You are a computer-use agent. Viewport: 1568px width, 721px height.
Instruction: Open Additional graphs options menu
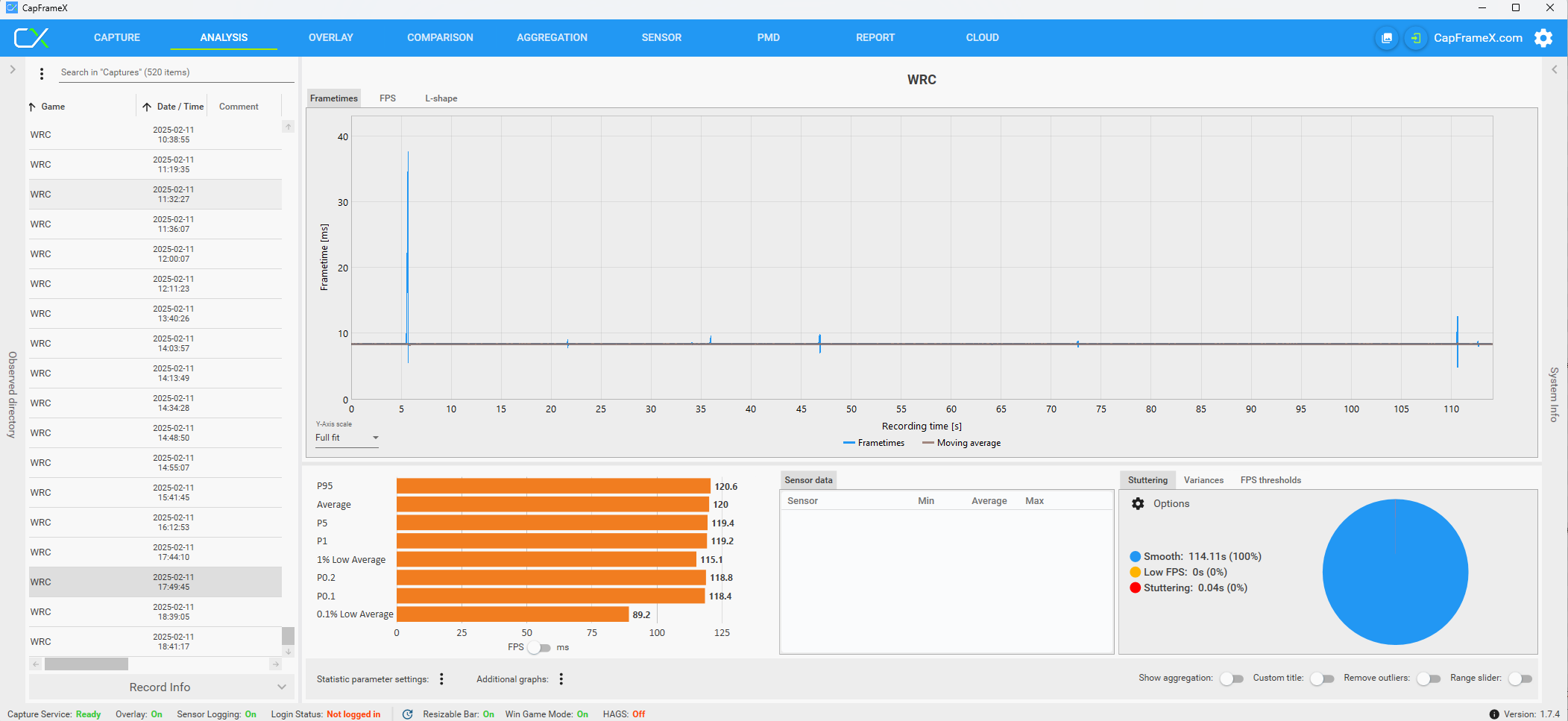click(x=561, y=679)
